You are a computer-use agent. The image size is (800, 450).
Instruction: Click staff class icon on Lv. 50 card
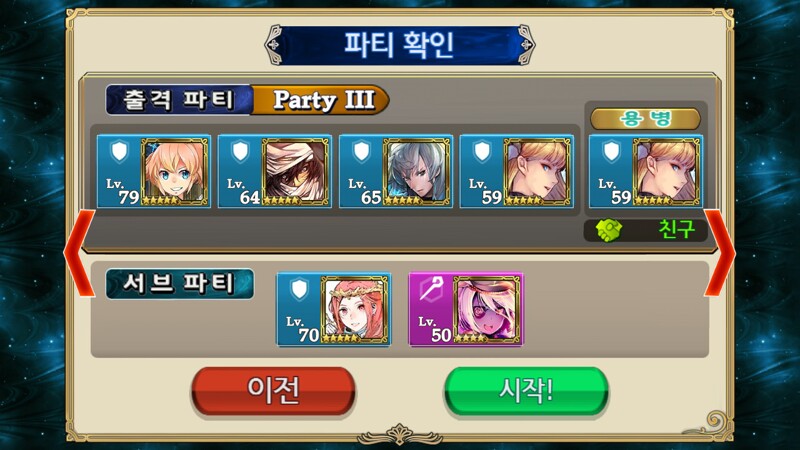point(431,289)
